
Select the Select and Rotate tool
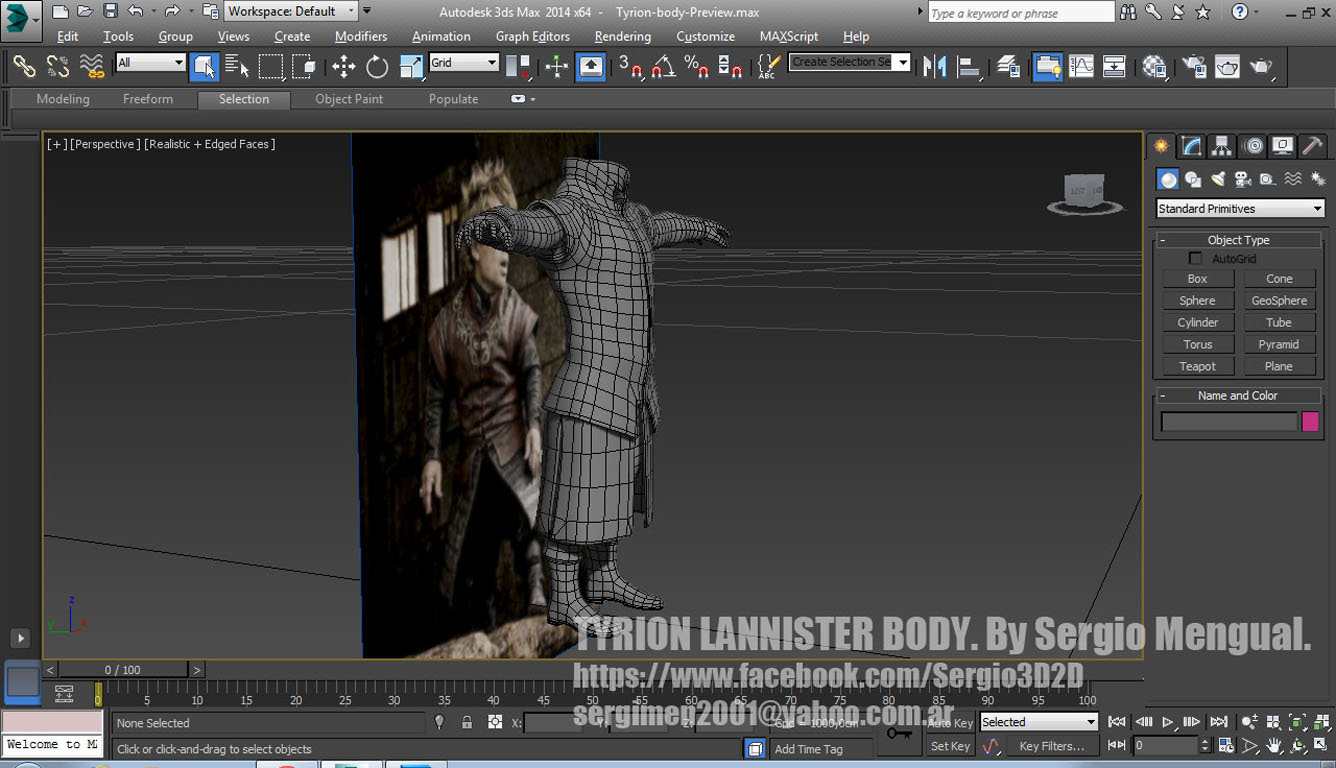coord(377,67)
